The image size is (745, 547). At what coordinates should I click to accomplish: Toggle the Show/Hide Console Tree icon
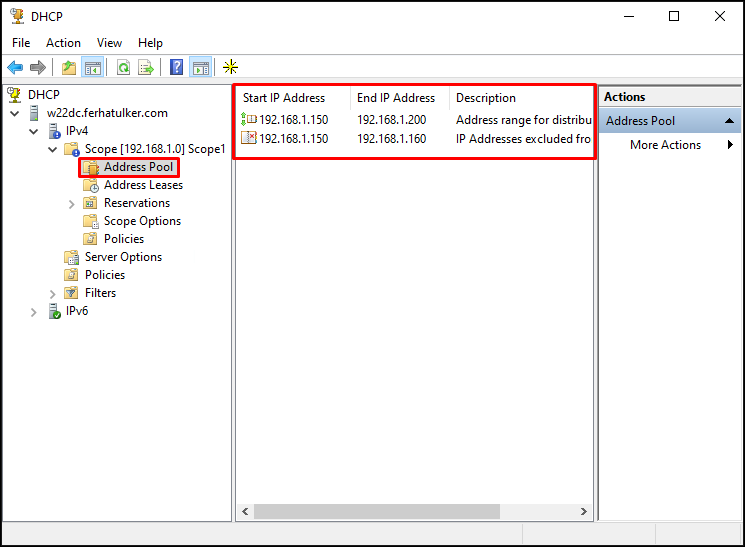pos(93,67)
